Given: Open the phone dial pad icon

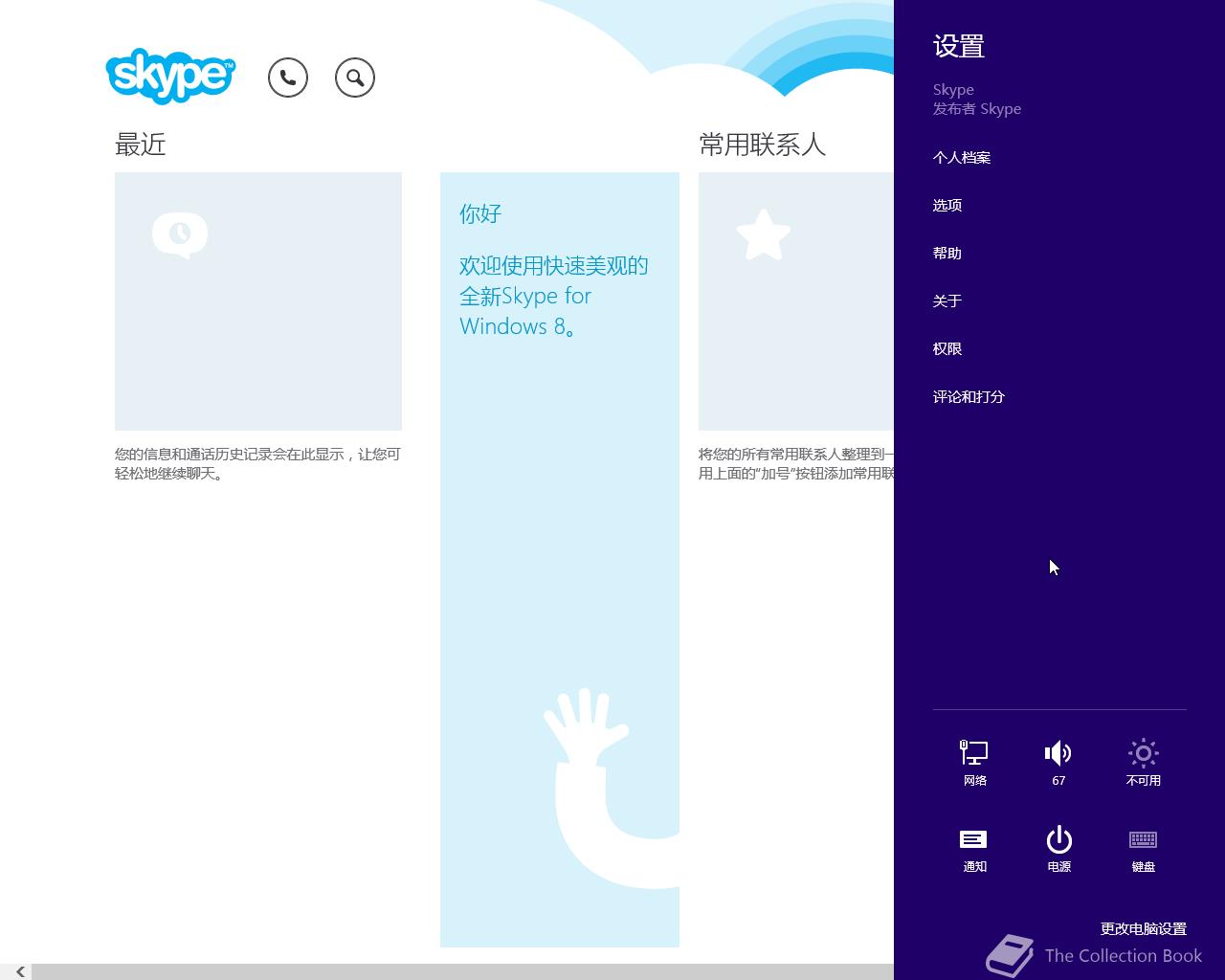Looking at the screenshot, I should click(288, 78).
